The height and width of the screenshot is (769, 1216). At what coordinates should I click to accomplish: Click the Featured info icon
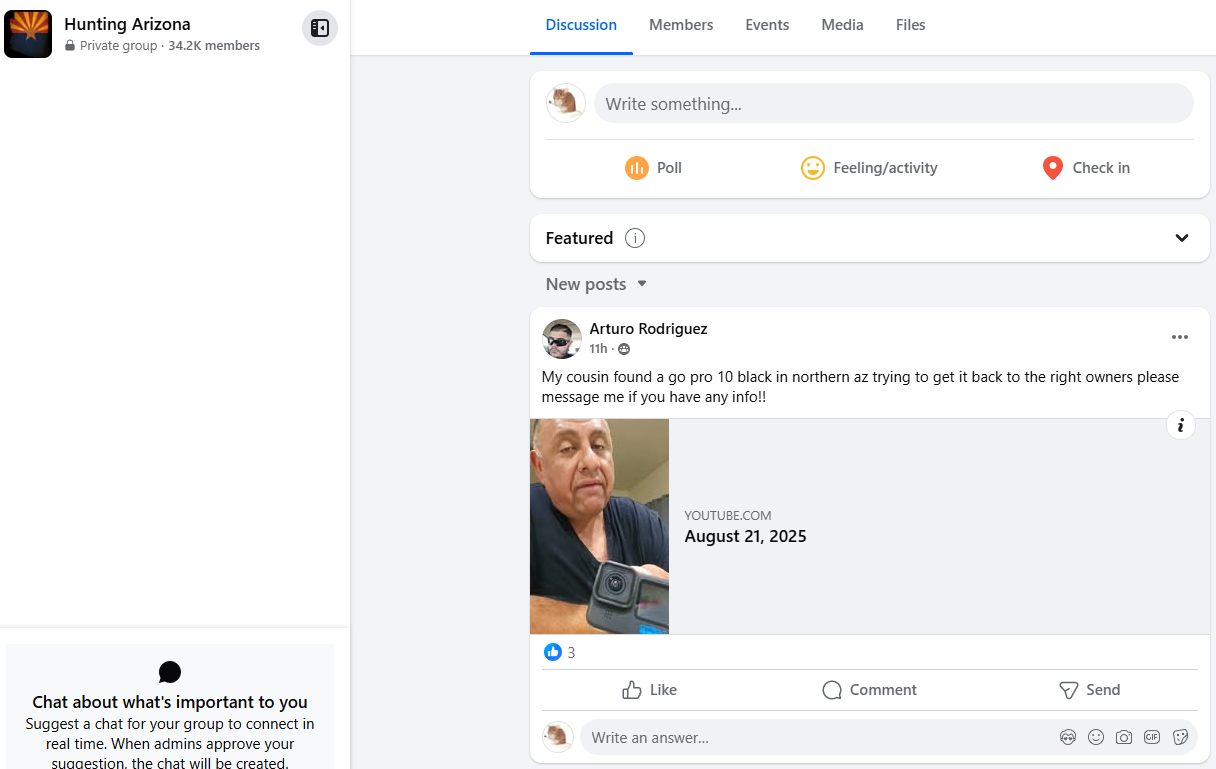tap(635, 238)
